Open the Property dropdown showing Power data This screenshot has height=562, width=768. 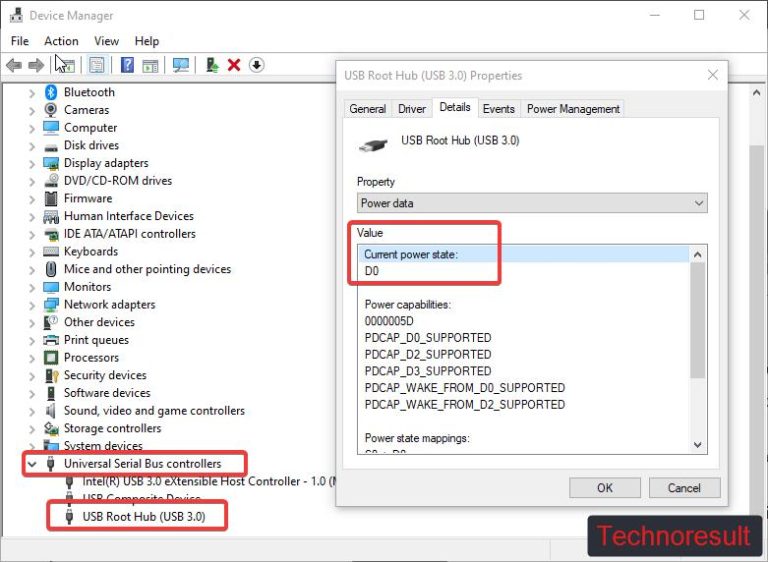[x=532, y=203]
